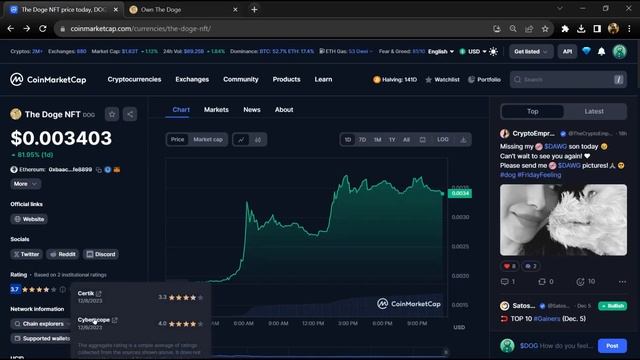Select the line chart view icon
Screen dimensions: 640x360
coord(241,140)
